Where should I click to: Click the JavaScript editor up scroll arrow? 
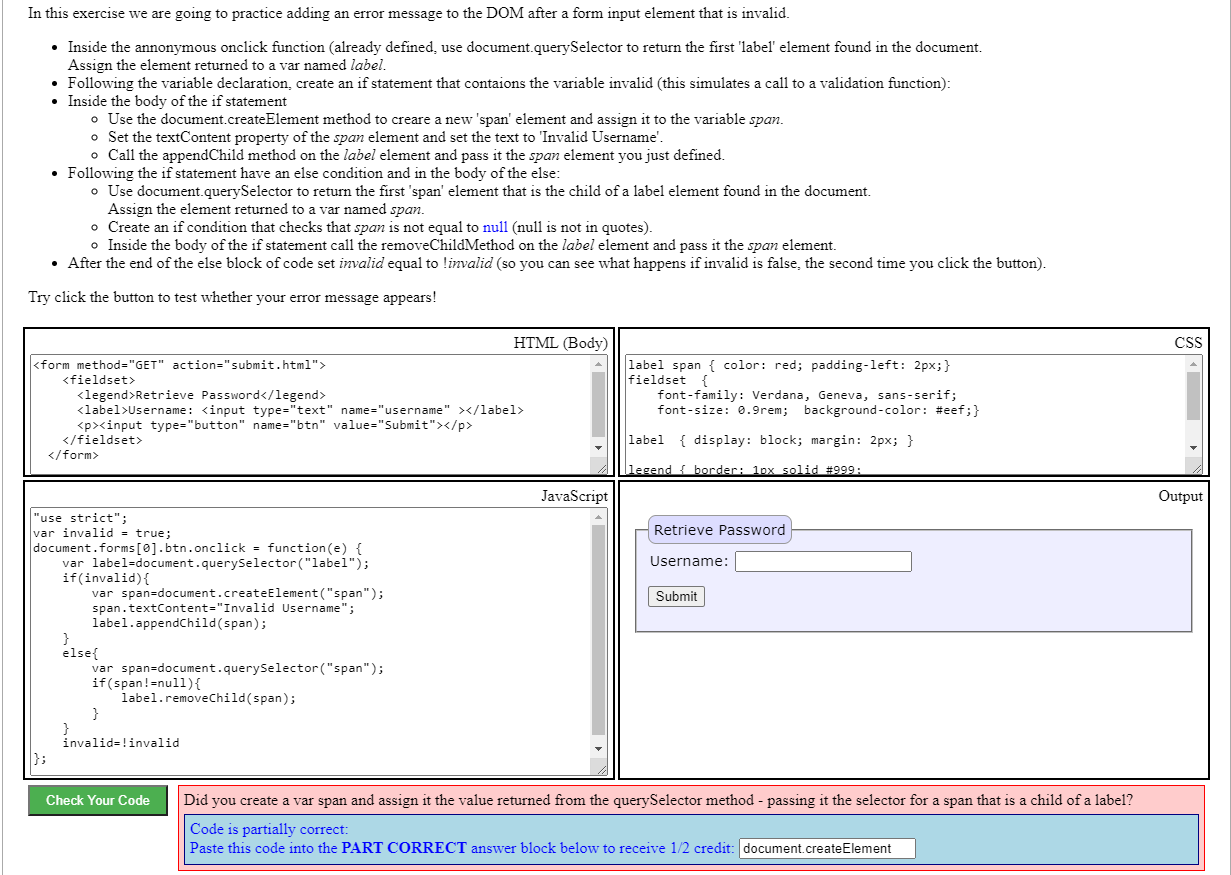(x=599, y=517)
